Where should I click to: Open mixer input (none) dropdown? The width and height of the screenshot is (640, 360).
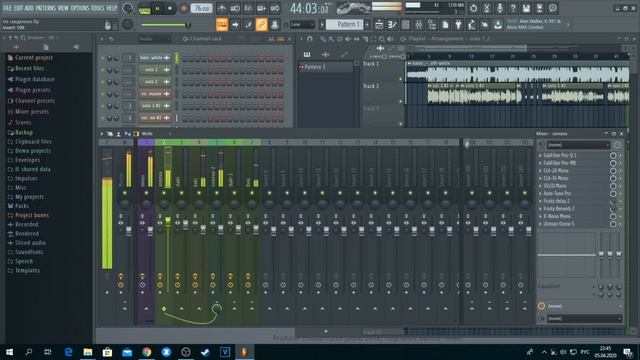tap(579, 145)
